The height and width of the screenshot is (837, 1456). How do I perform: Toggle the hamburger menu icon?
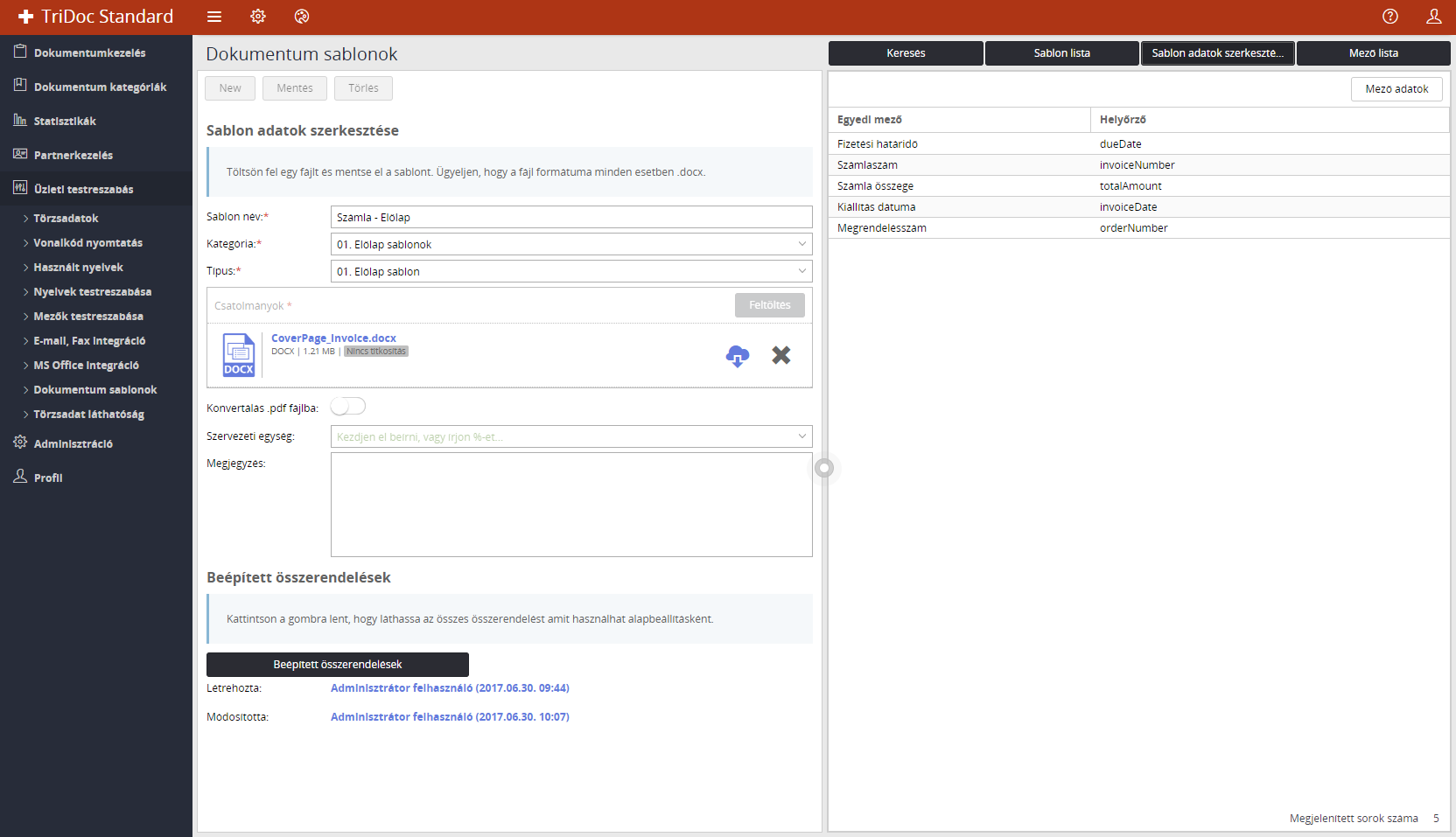(214, 17)
